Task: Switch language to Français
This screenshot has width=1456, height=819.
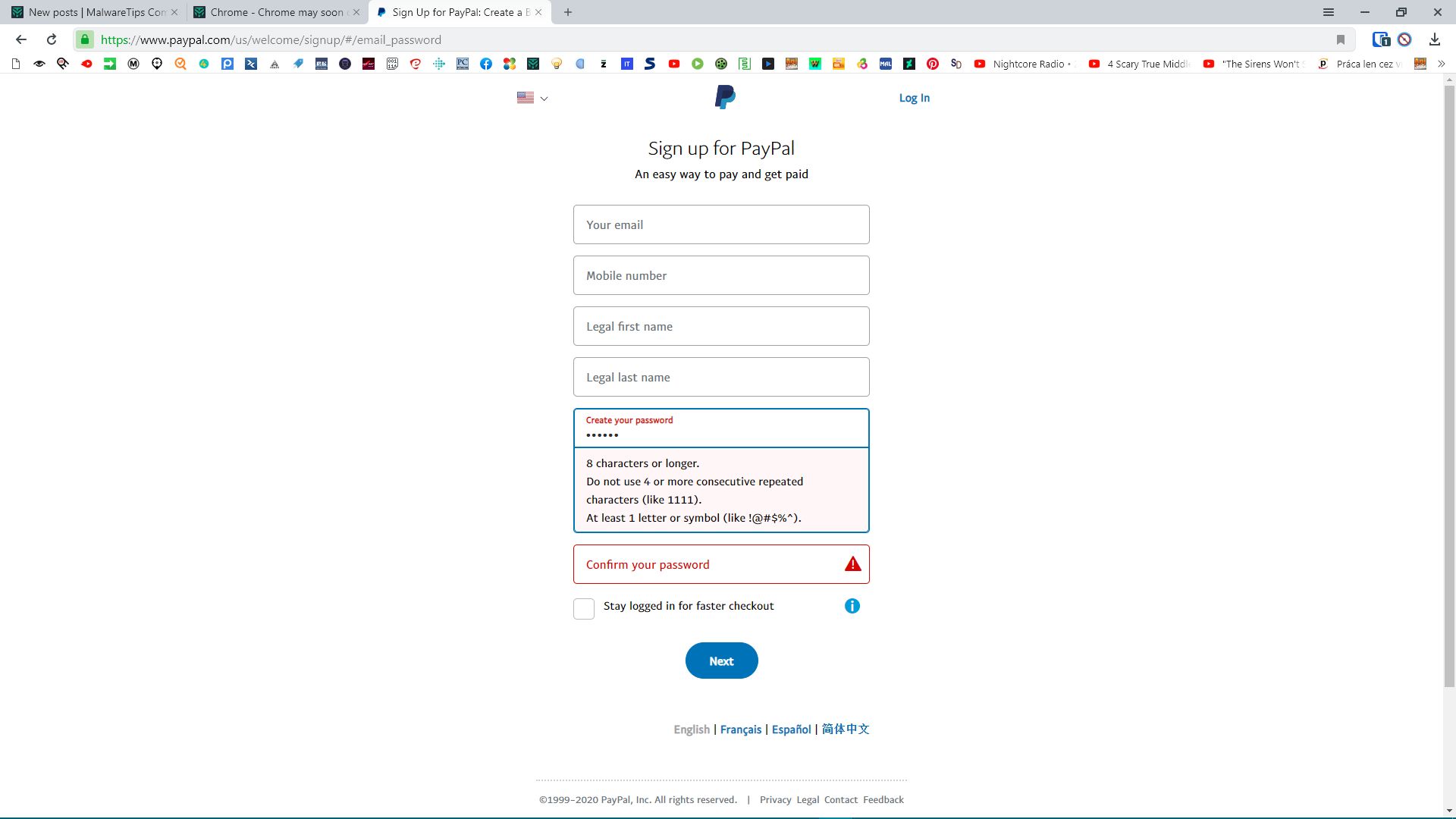Action: [740, 730]
